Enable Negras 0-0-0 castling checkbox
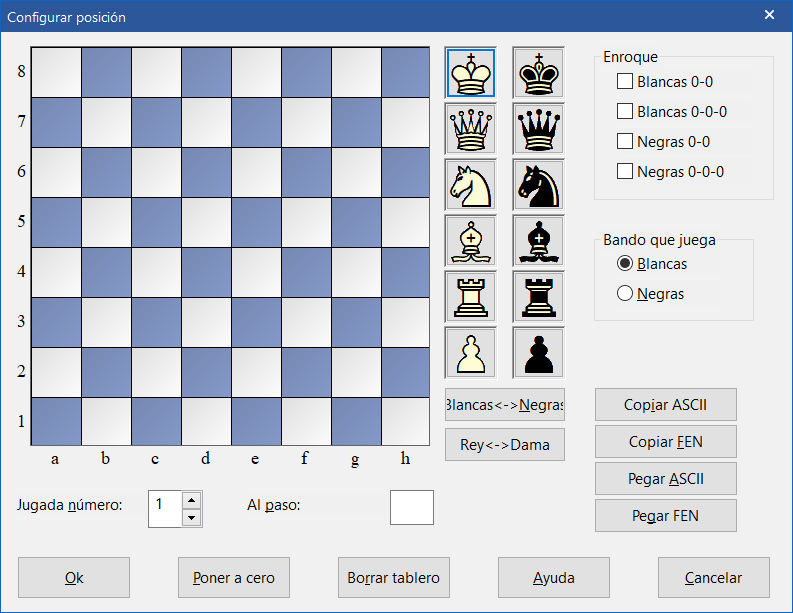 pyautogui.click(x=625, y=171)
